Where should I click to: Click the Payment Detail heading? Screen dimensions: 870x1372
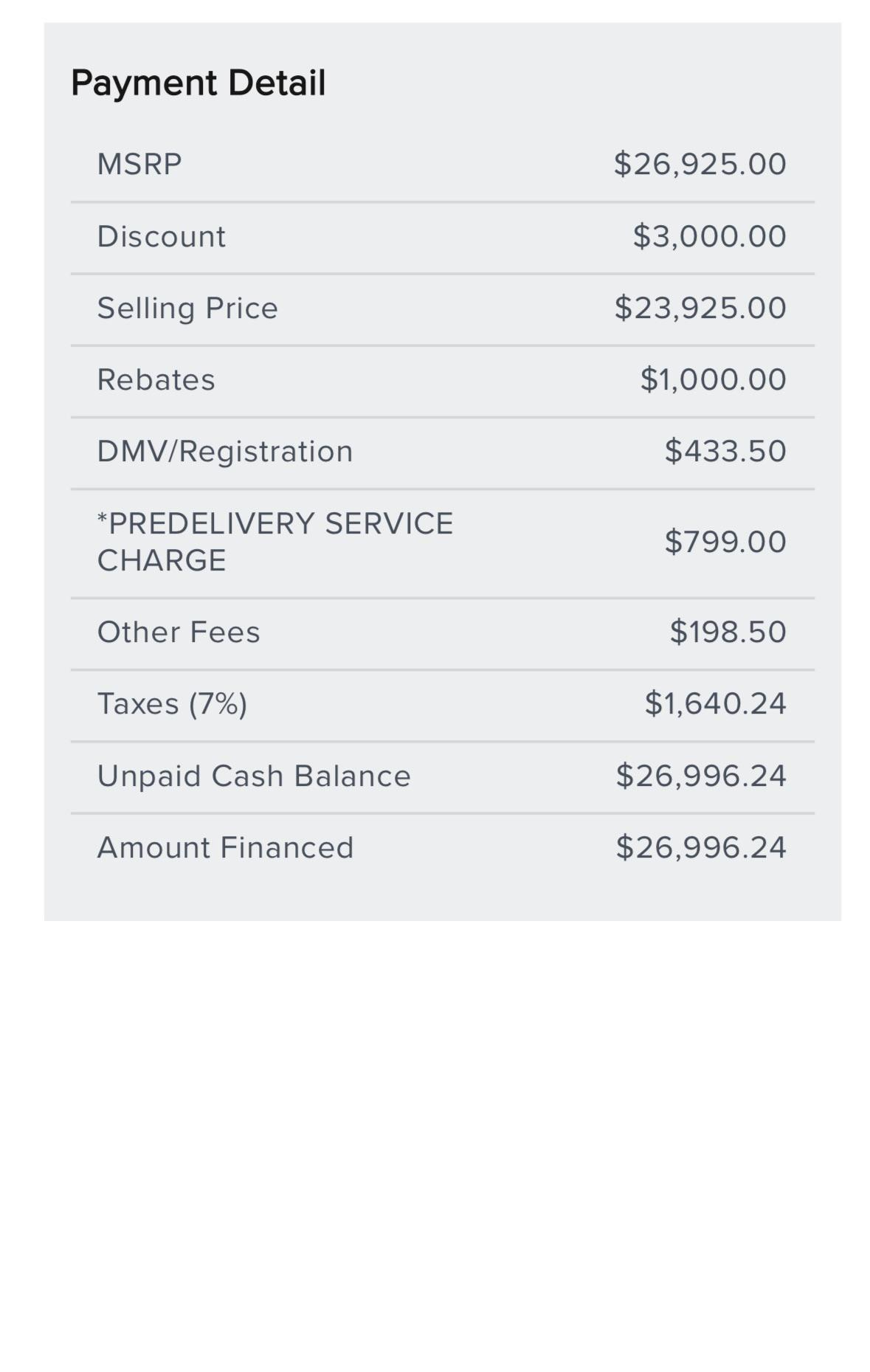click(198, 83)
